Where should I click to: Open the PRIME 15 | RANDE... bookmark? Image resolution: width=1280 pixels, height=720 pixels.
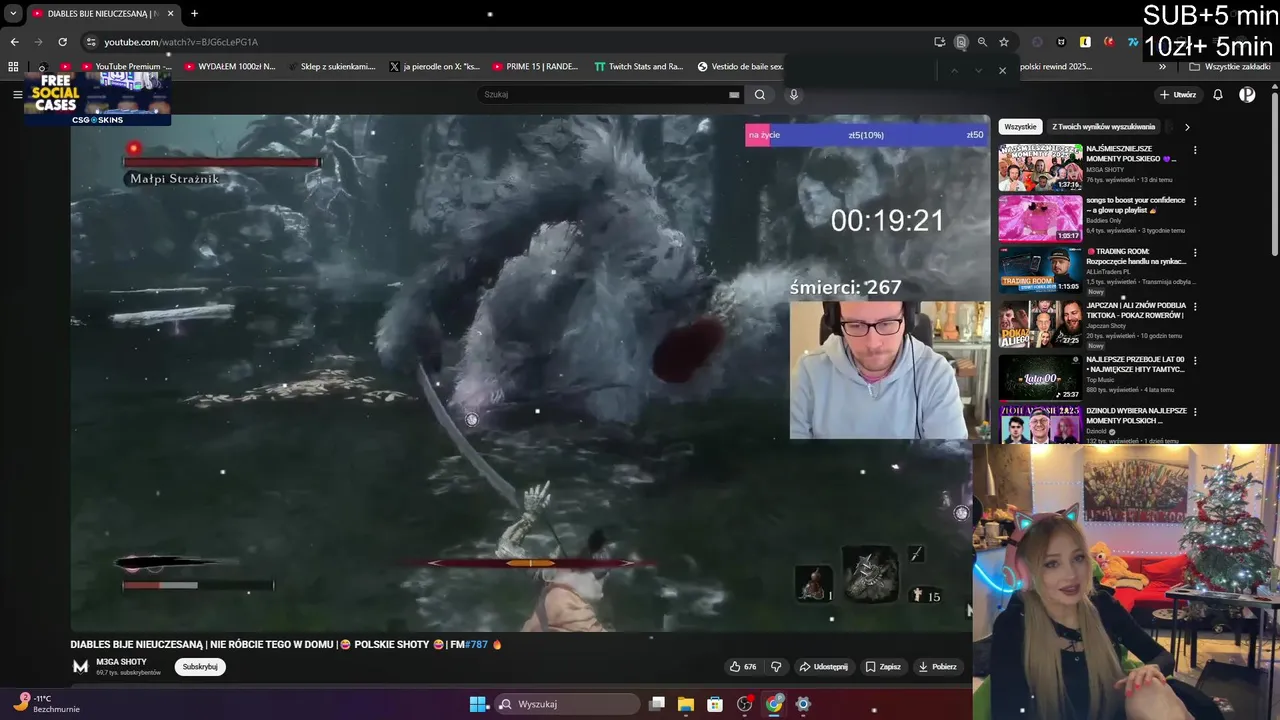point(535,67)
